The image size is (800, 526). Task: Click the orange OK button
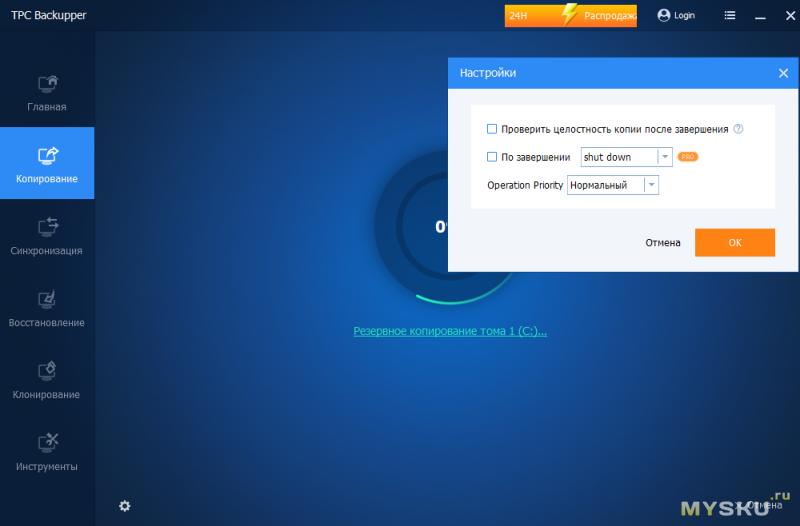734,243
